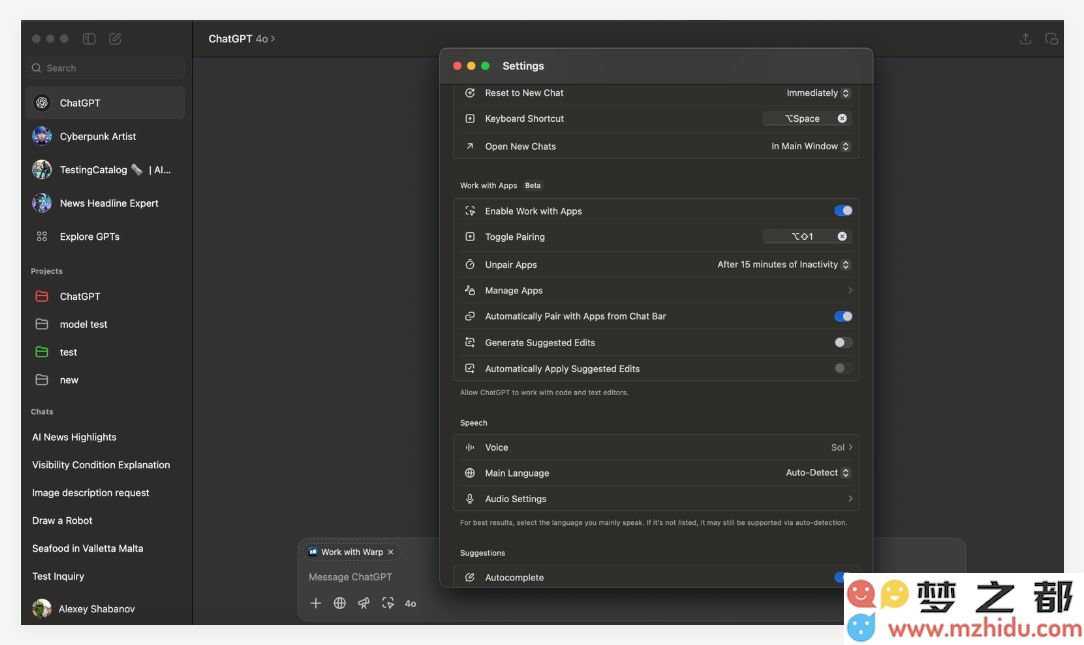Image resolution: width=1084 pixels, height=645 pixels.
Task: Open the ChatGPT 4o model picker
Action: [x=242, y=39]
